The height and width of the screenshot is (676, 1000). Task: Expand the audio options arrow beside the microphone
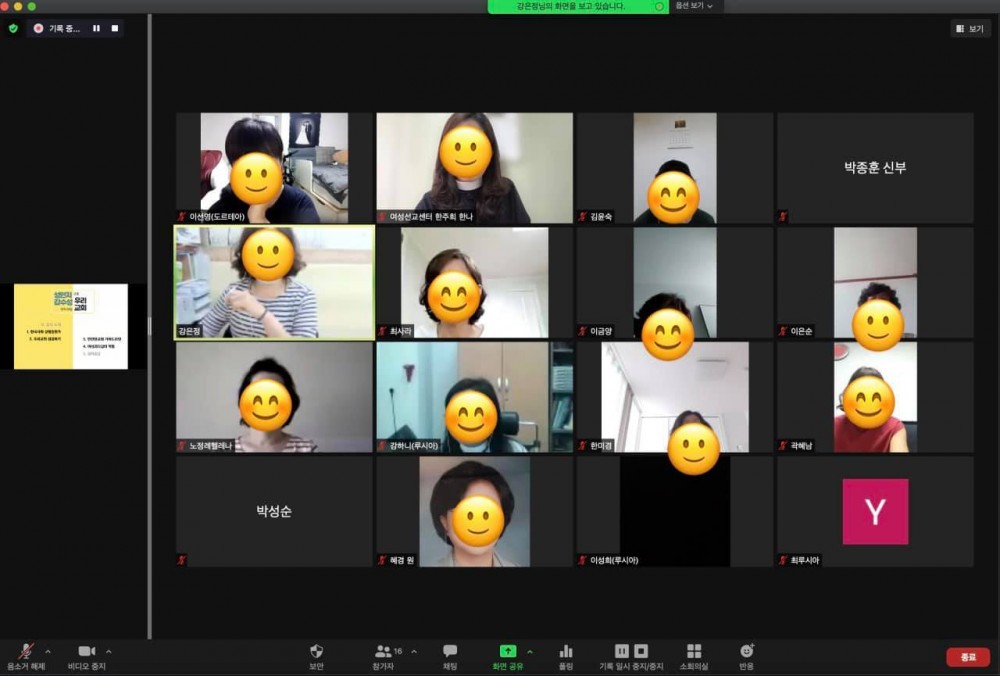pyautogui.click(x=48, y=651)
